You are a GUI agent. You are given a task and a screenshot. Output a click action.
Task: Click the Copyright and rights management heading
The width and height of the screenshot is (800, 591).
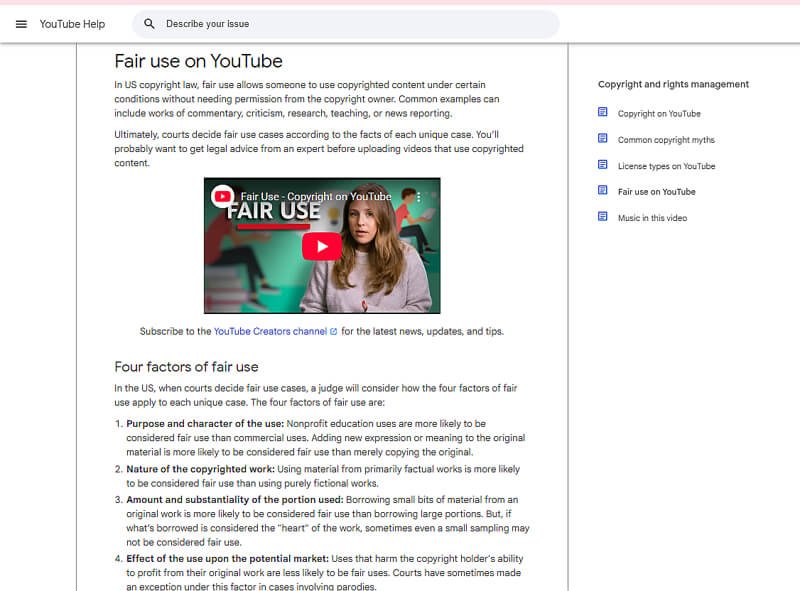coord(673,84)
